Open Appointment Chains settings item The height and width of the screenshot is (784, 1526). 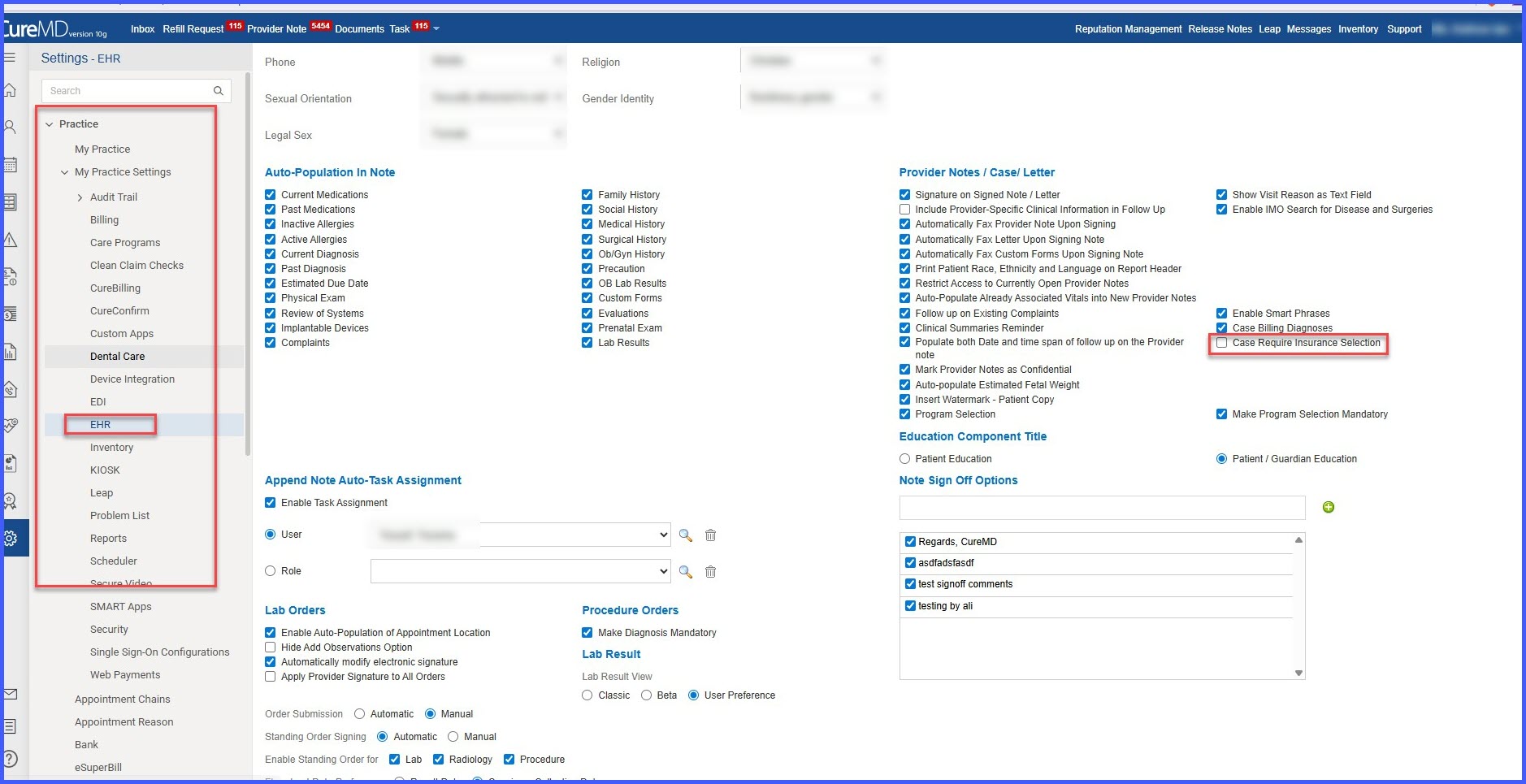point(123,700)
